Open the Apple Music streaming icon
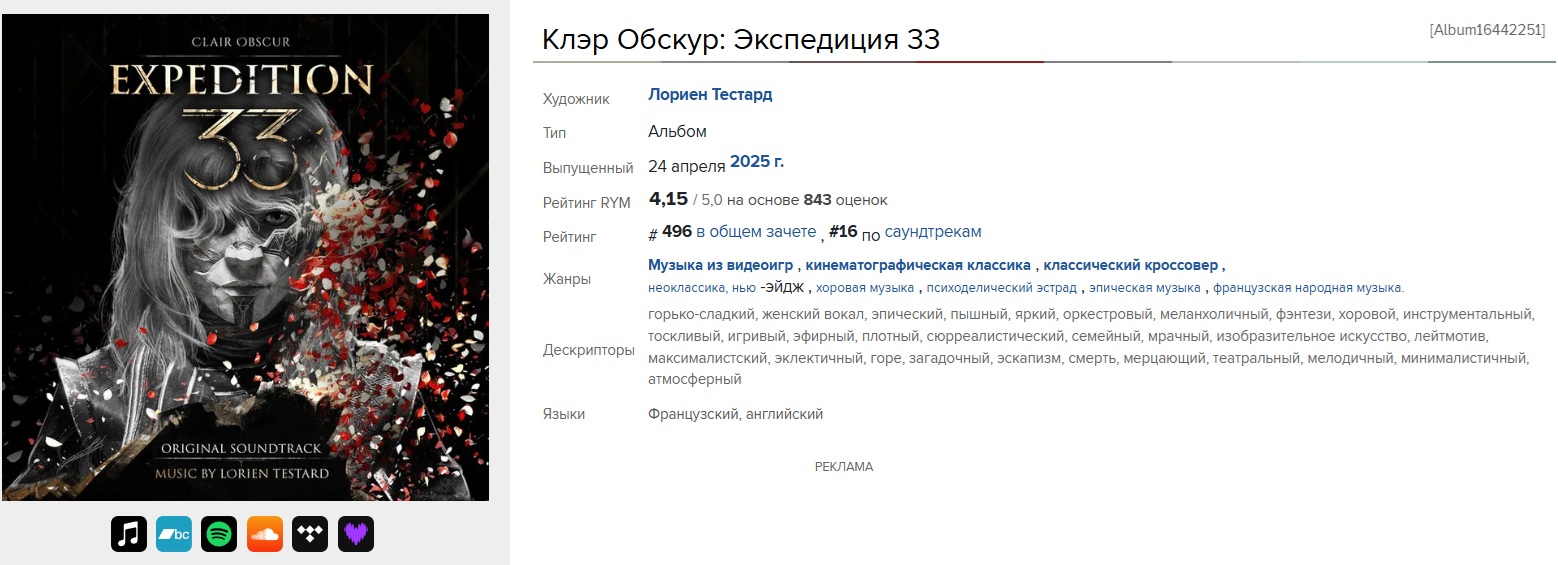This screenshot has width=1558, height=565. (129, 534)
